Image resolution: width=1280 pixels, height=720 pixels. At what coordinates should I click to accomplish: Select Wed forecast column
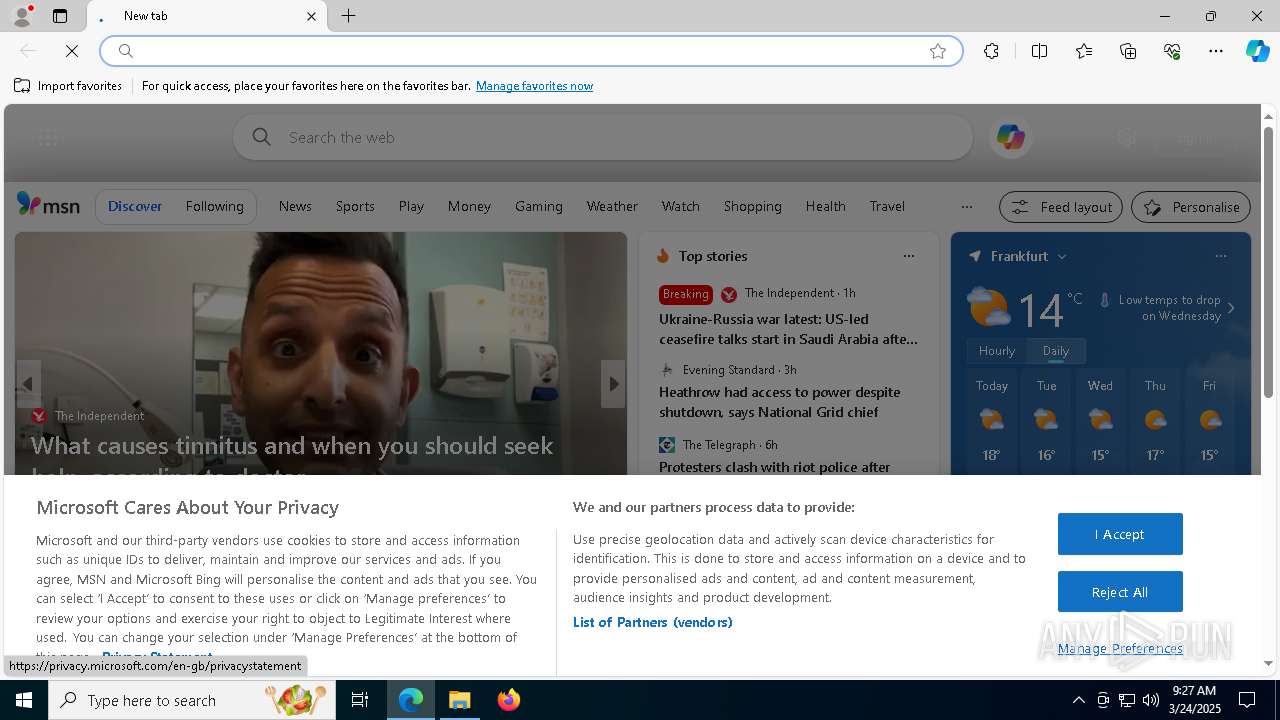pos(1100,420)
